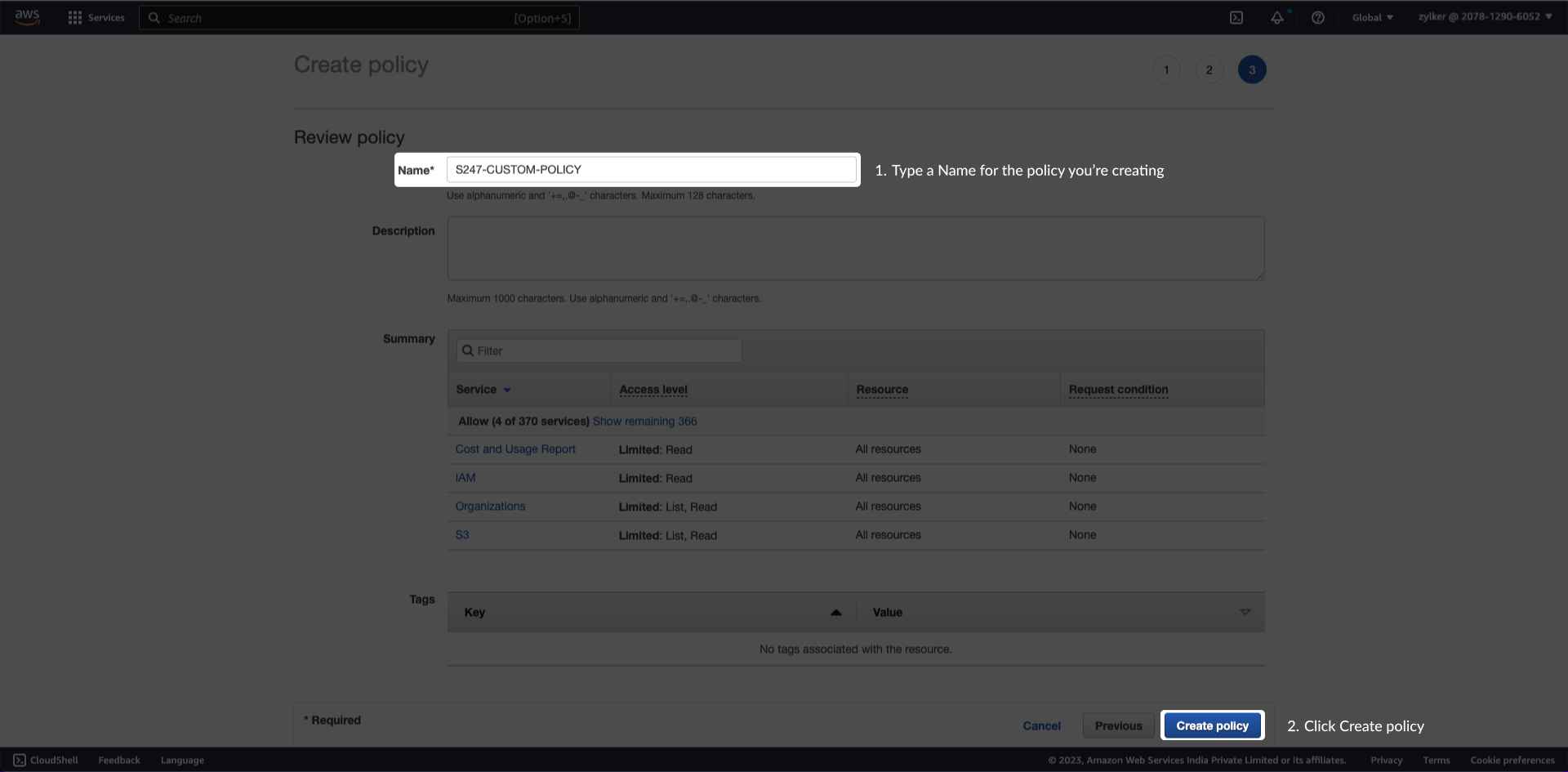1568x772 pixels.
Task: Click the Previous button
Action: (1118, 725)
